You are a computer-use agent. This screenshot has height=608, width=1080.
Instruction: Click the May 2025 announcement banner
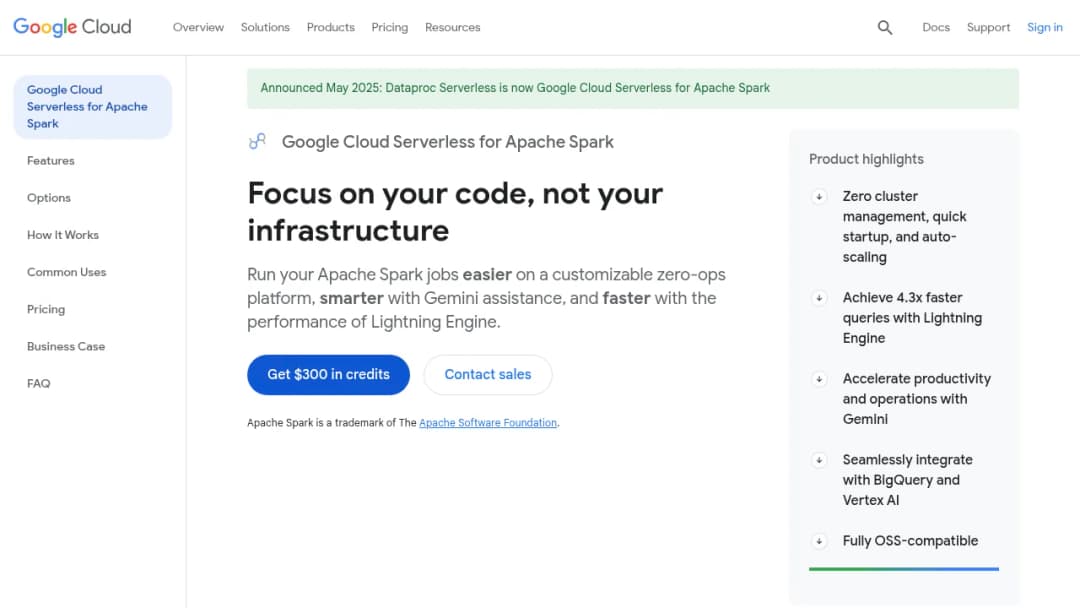pos(633,88)
